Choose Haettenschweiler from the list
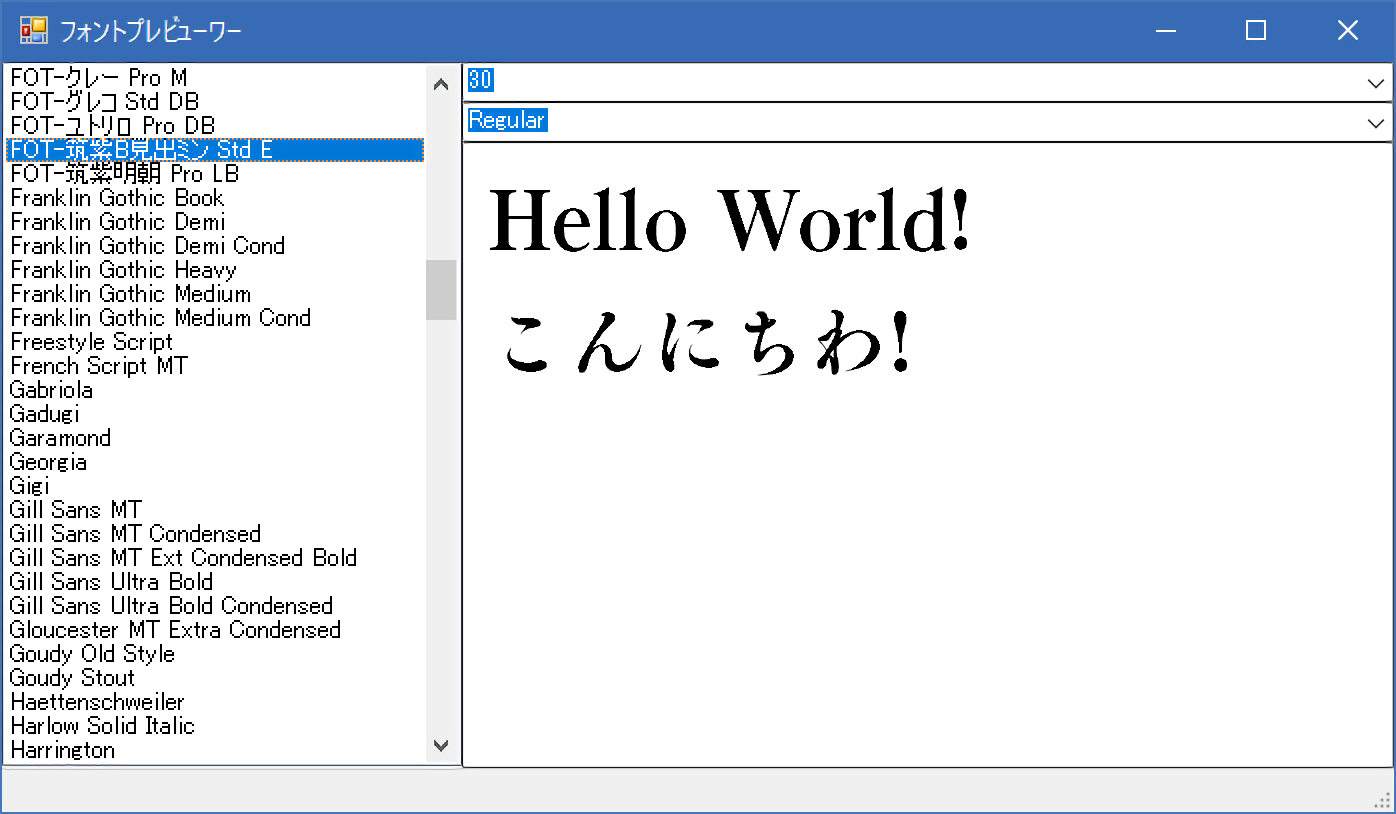 coord(97,702)
